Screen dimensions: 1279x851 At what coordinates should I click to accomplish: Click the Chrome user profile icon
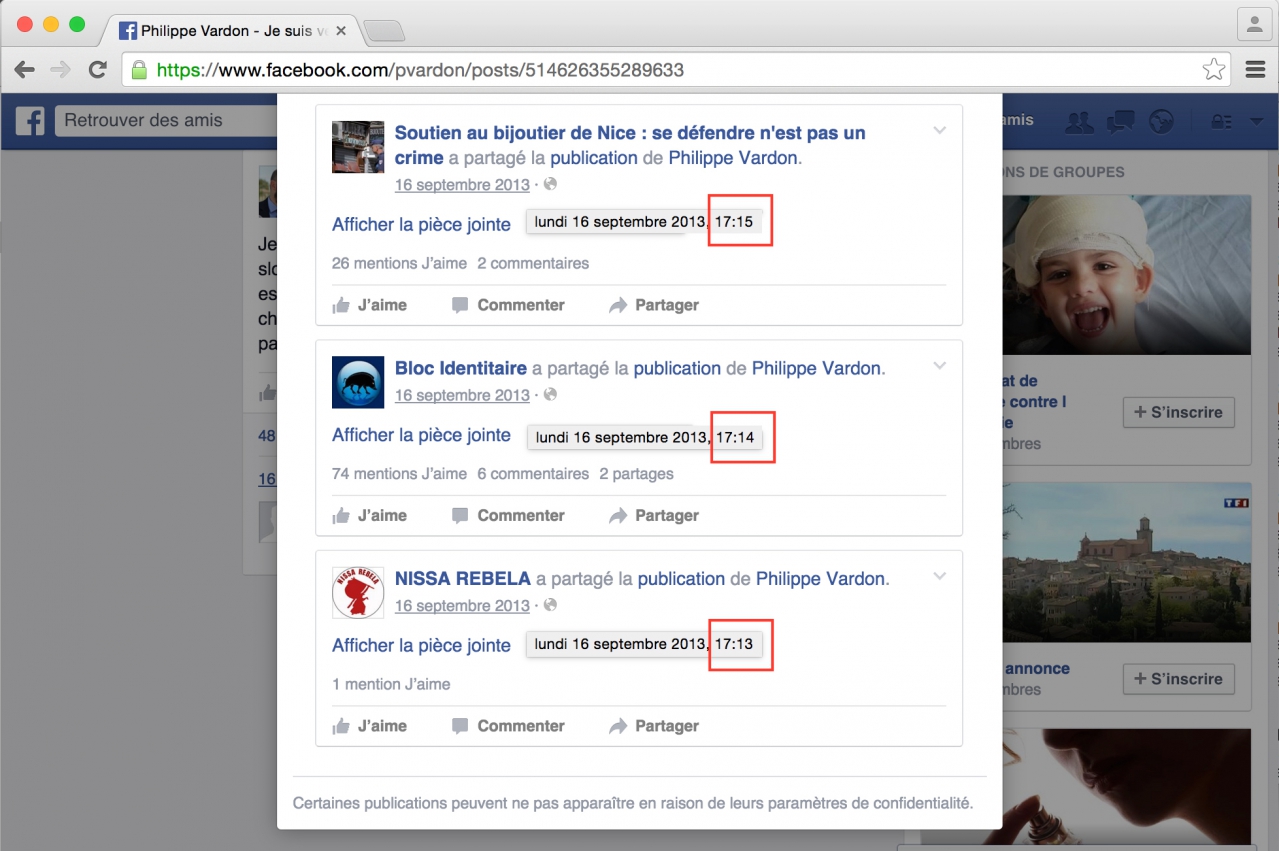coord(1254,23)
